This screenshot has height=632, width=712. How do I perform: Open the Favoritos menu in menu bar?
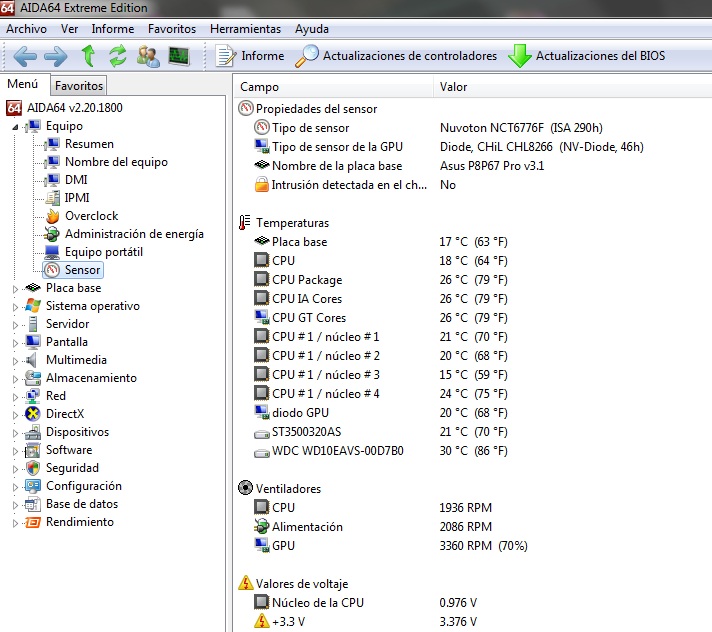point(172,29)
